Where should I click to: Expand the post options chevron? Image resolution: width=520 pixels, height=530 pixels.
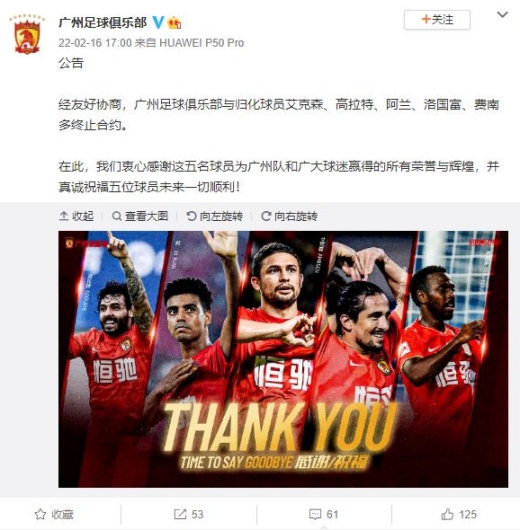click(502, 15)
